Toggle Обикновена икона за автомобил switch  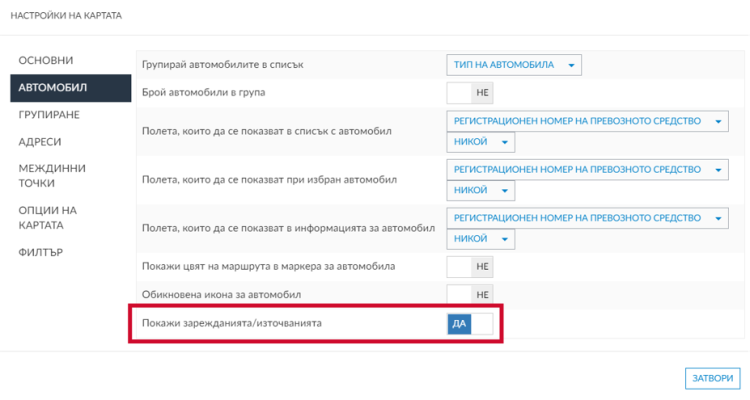(x=470, y=295)
